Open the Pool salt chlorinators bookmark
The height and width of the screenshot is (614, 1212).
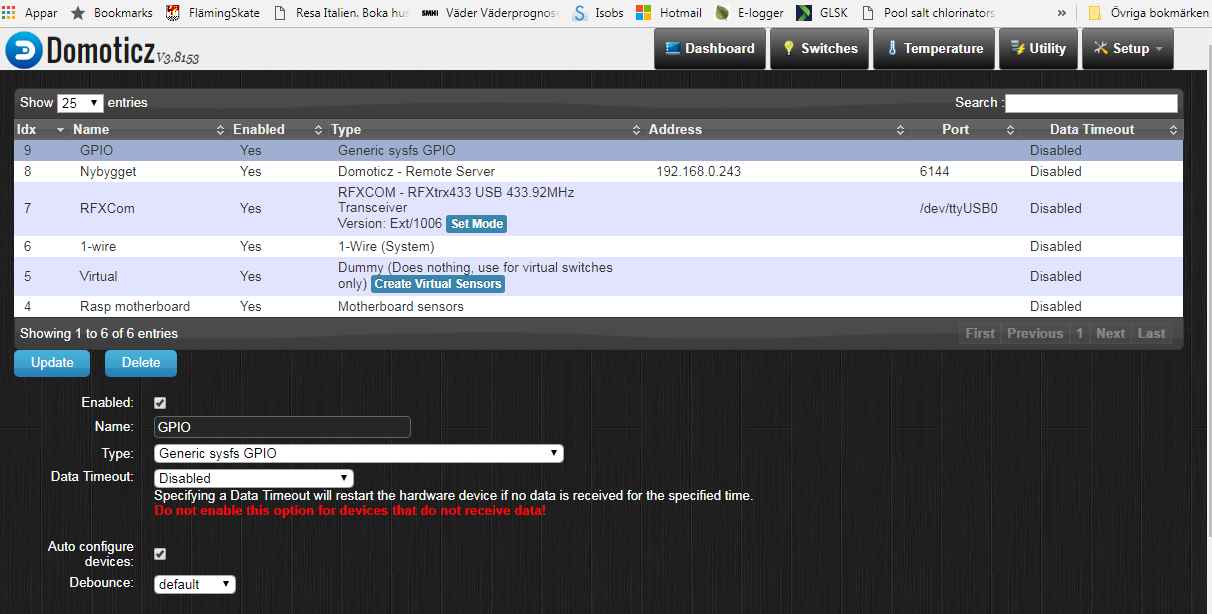click(927, 14)
